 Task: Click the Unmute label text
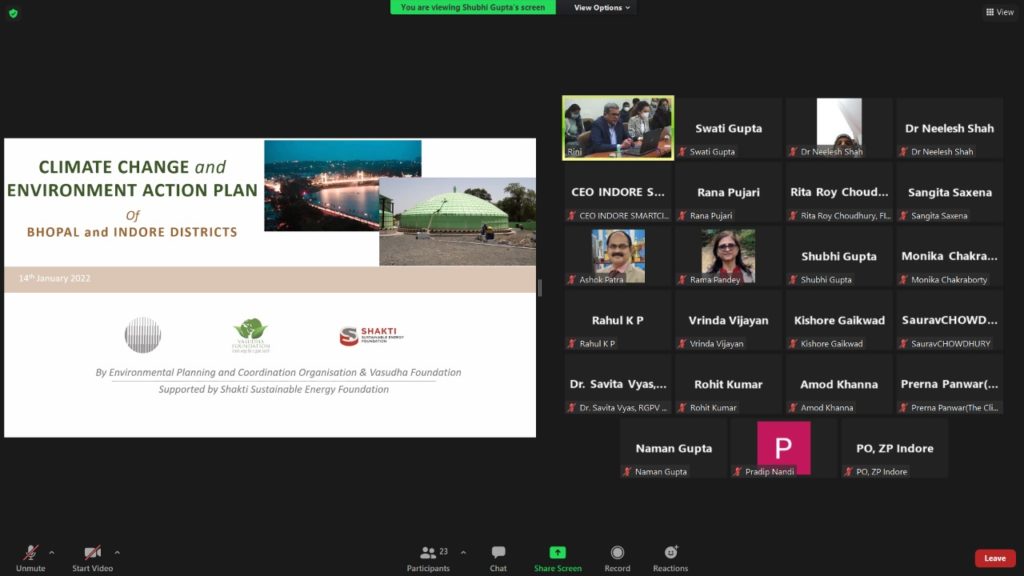tap(31, 568)
